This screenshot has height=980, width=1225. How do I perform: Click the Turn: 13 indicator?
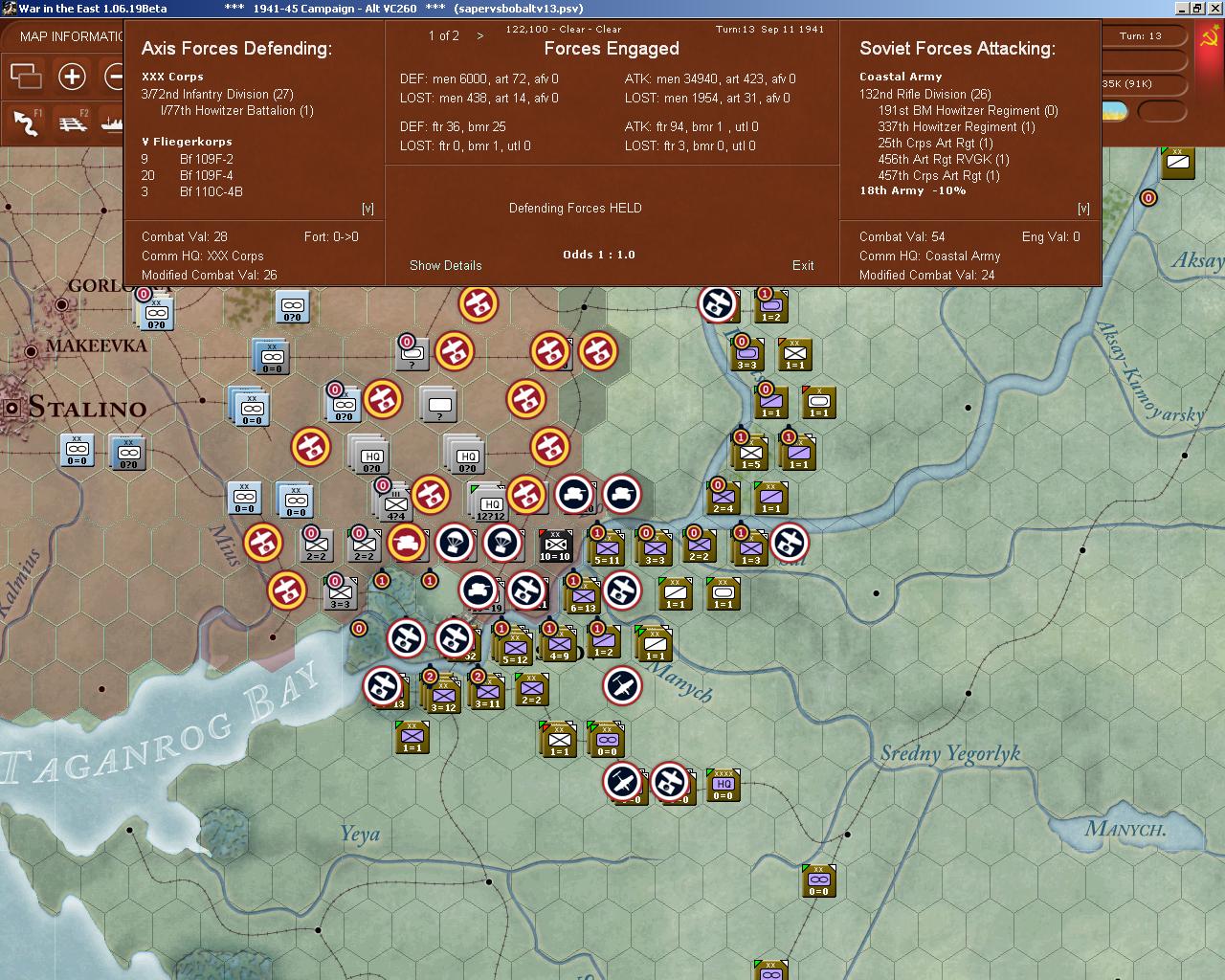(1140, 35)
